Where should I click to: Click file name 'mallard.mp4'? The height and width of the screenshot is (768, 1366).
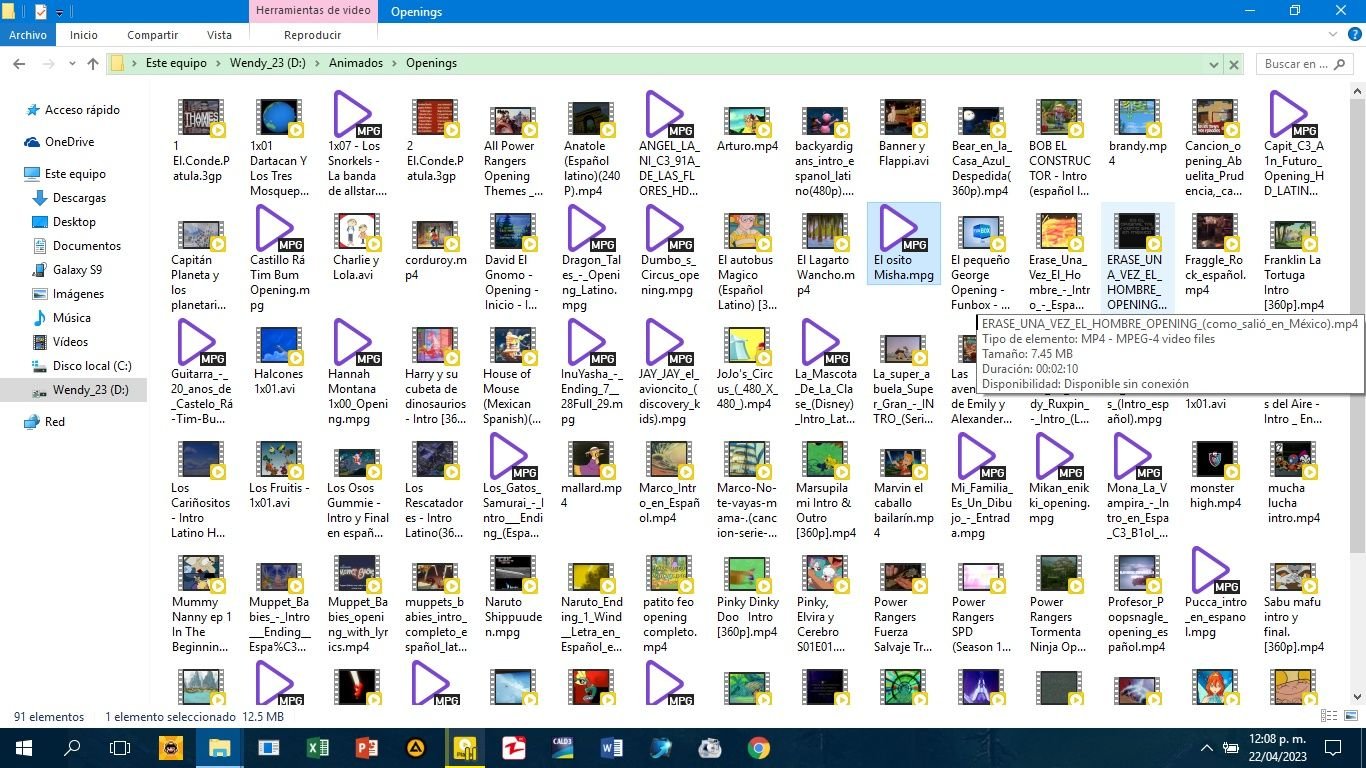(x=591, y=495)
